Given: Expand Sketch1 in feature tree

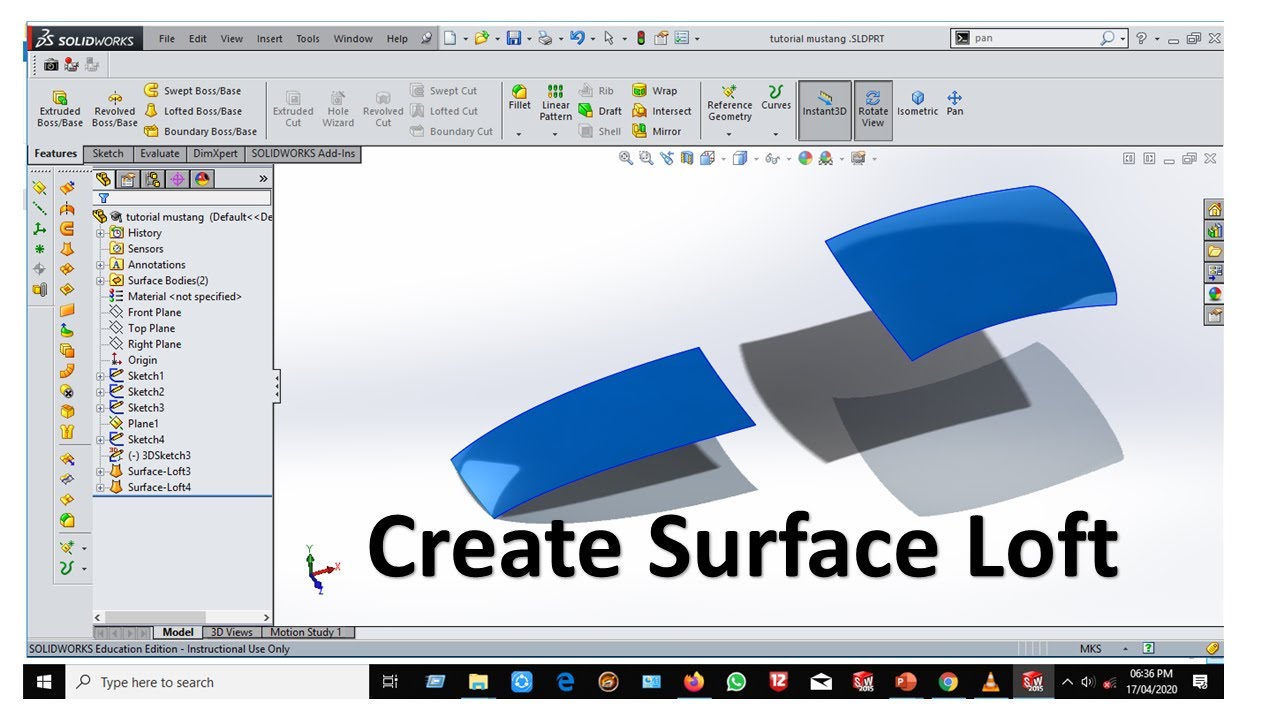Looking at the screenshot, I should 100,376.
